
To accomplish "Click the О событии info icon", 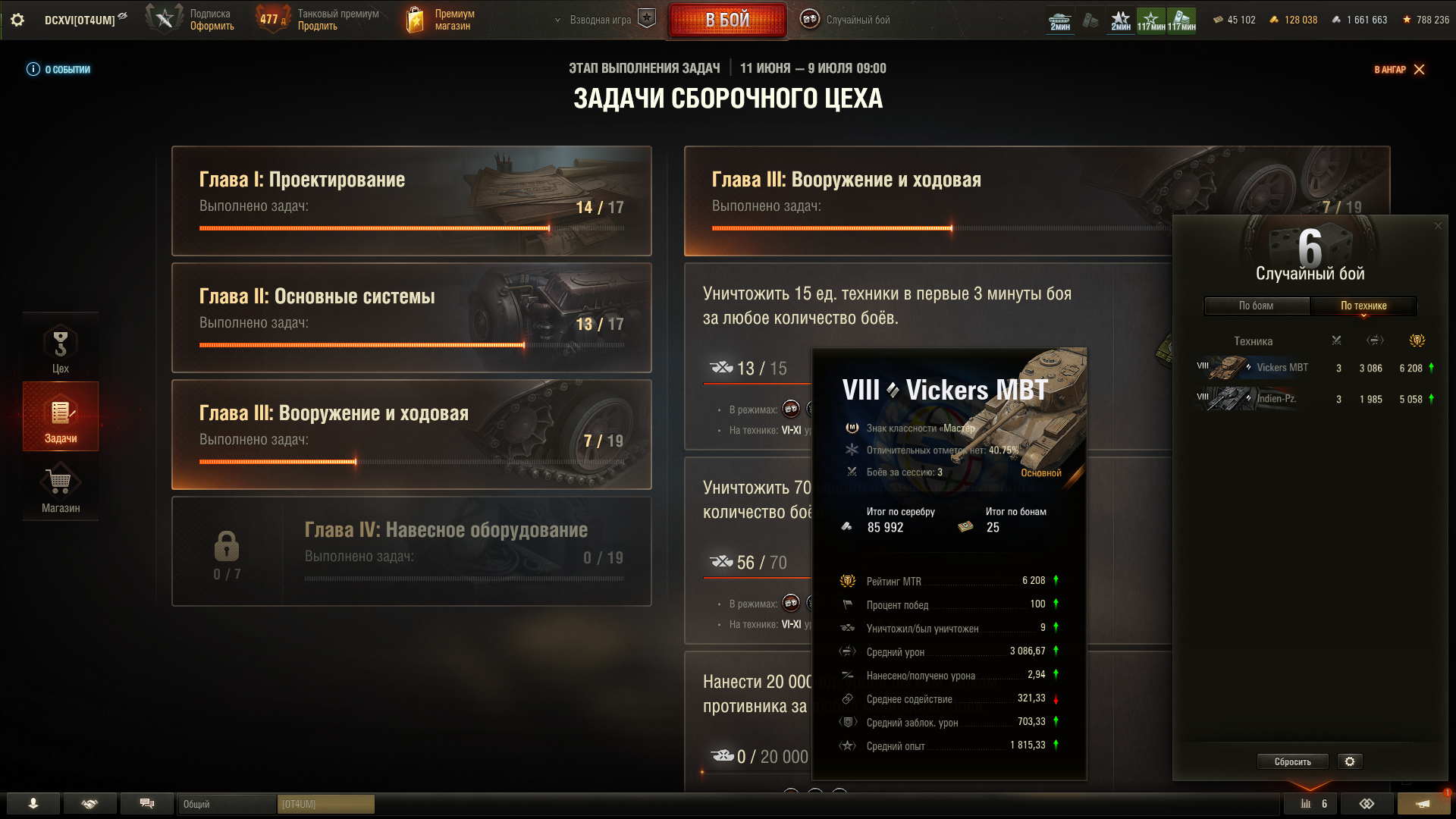I will 33,69.
